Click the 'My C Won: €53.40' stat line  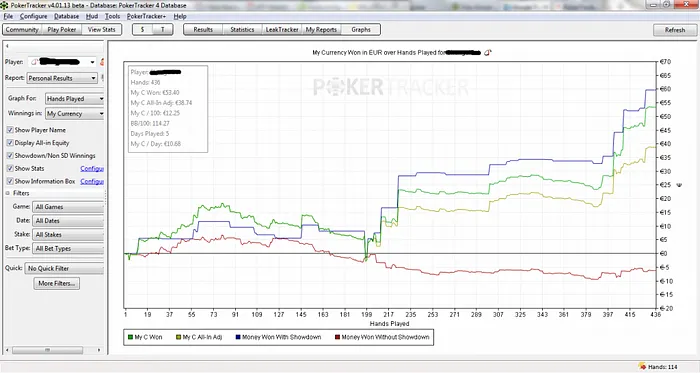[x=155, y=93]
